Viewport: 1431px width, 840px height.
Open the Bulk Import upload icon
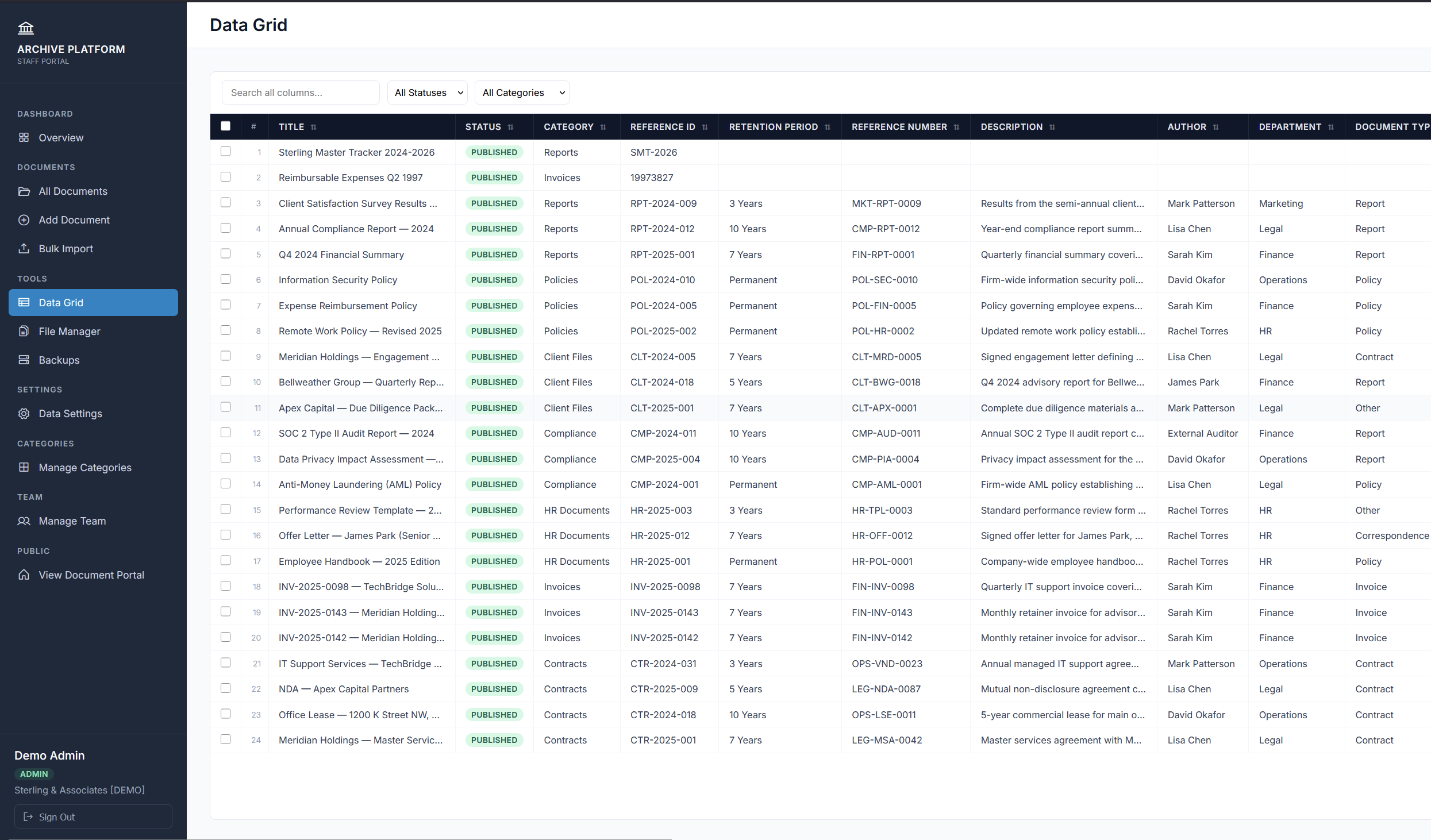point(24,248)
